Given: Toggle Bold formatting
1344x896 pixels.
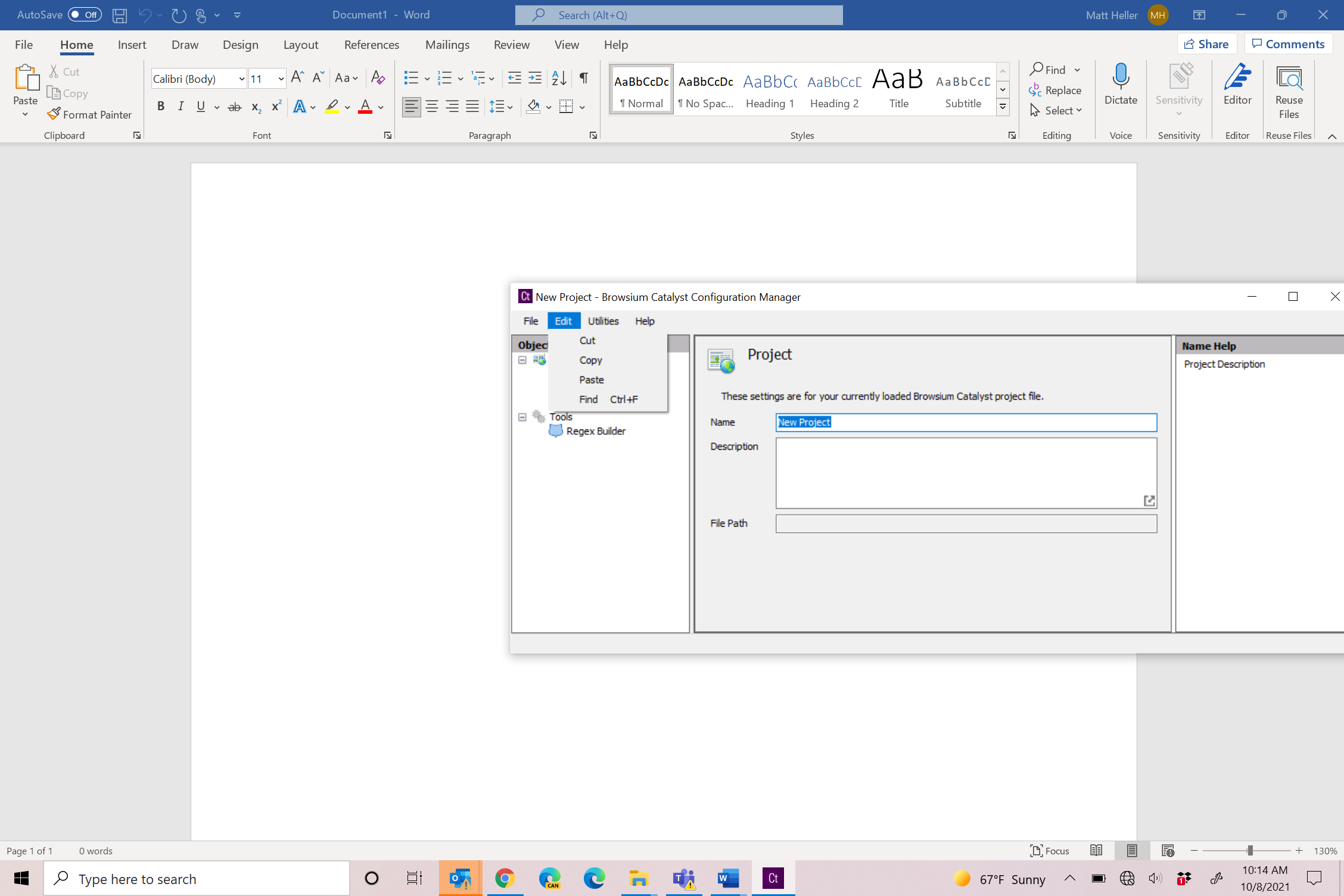Looking at the screenshot, I should [160, 107].
